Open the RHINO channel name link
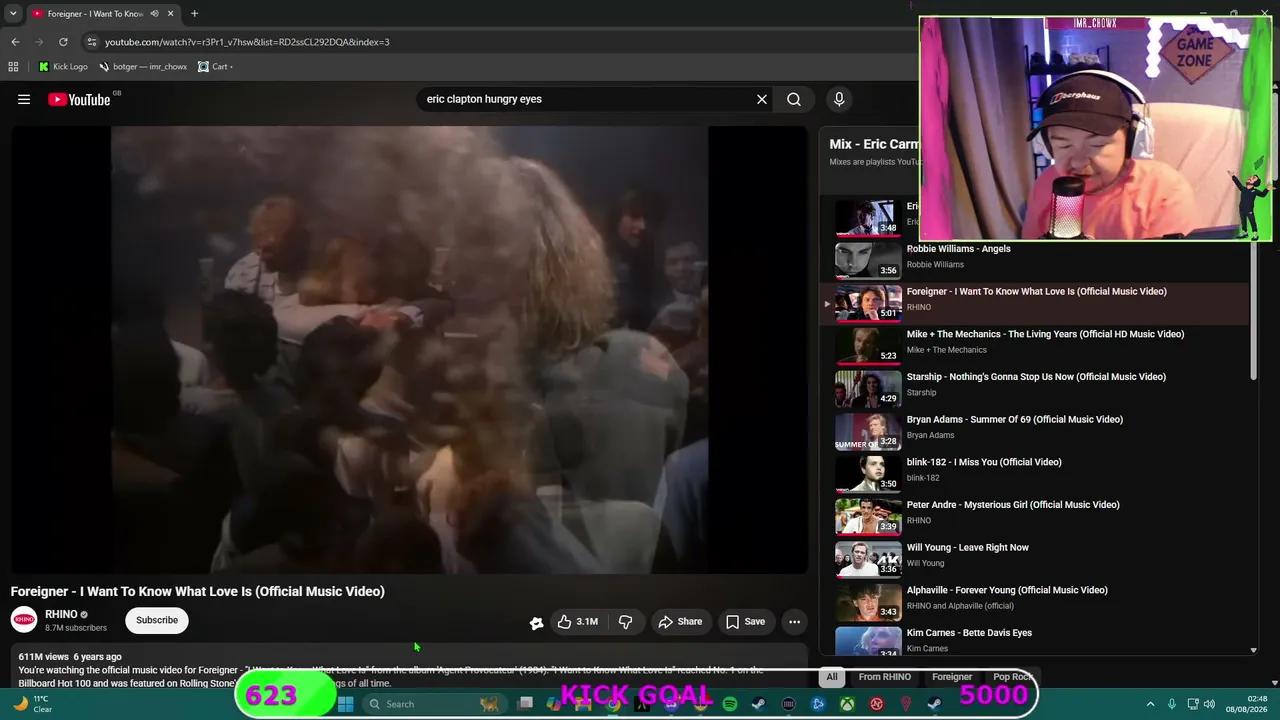1280x720 pixels. click(x=61, y=614)
